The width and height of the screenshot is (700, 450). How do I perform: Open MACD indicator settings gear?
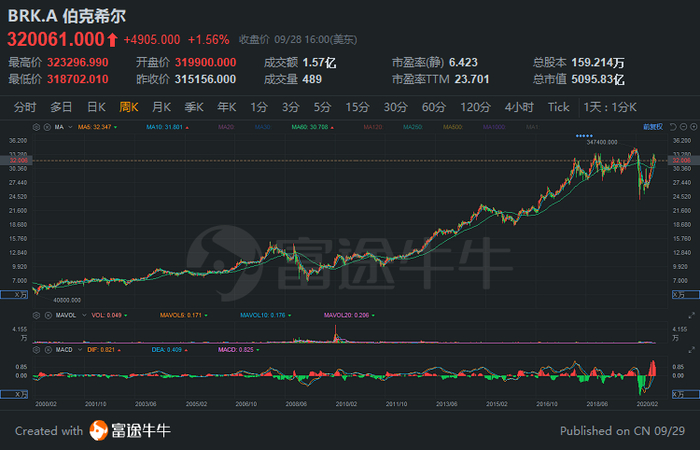click(x=37, y=350)
